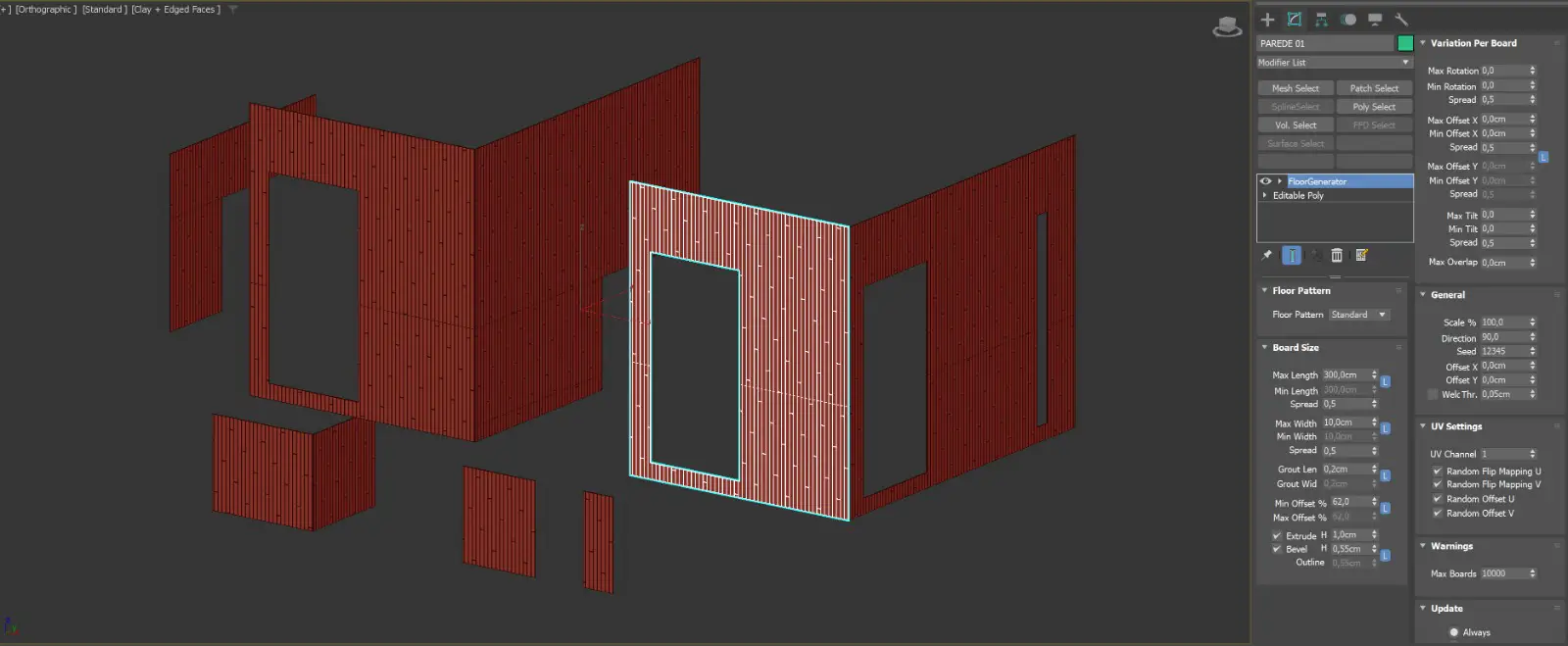Click the Scale % spinner arrows
Screen dimensions: 1568x646
pos(1533,323)
